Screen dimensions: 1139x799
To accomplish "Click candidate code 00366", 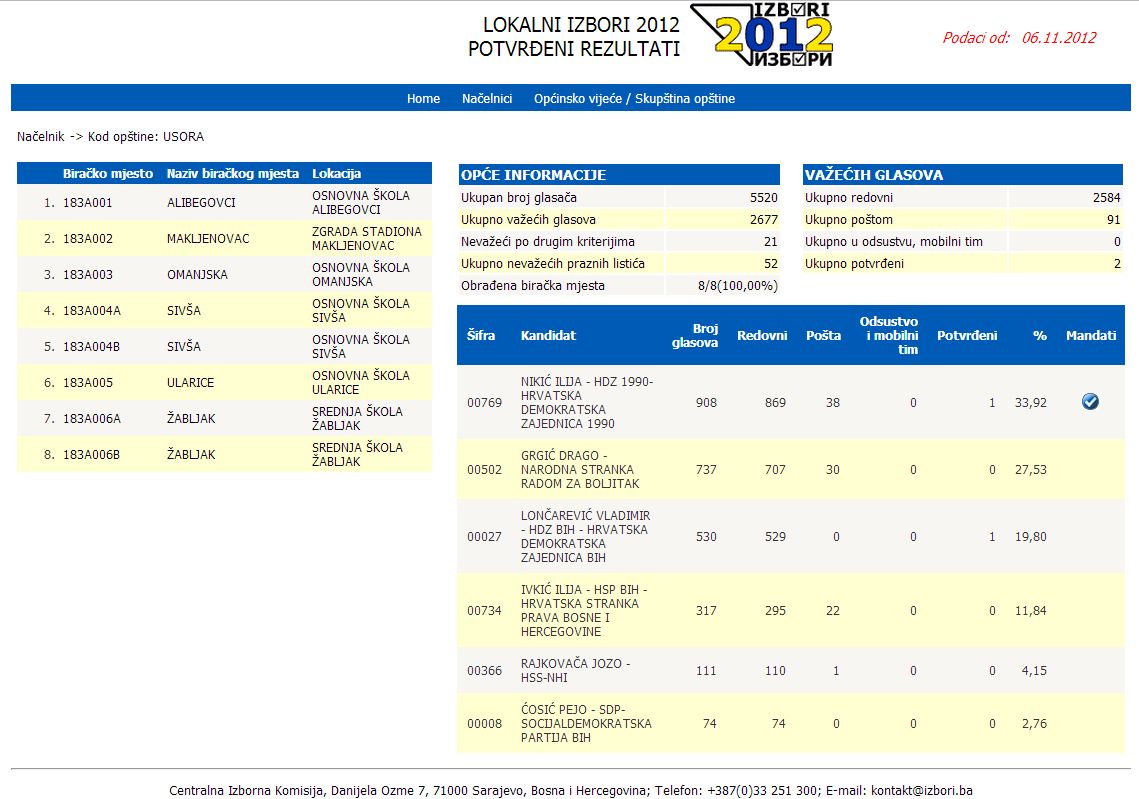I will click(x=485, y=670).
